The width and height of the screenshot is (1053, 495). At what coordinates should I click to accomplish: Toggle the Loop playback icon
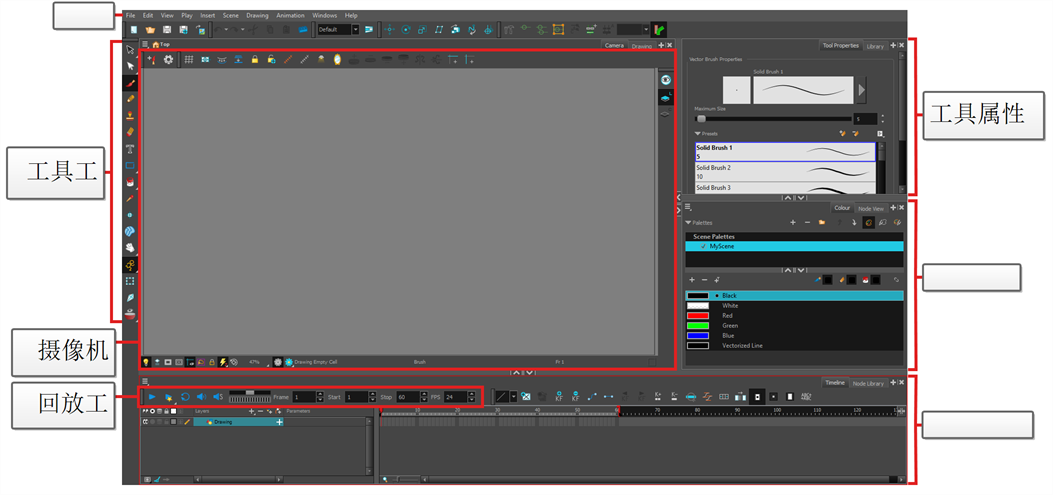(x=184, y=397)
